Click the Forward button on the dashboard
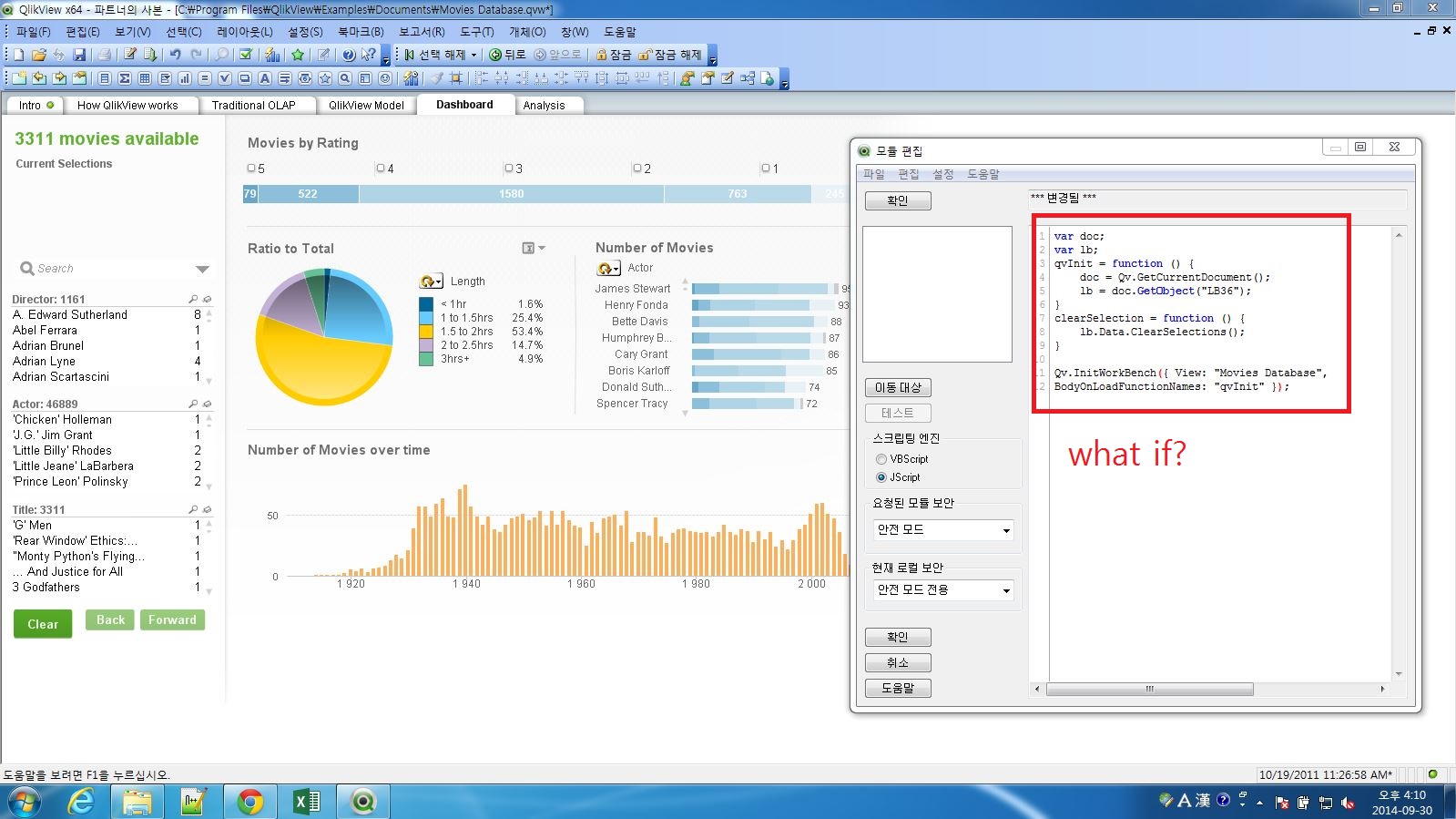 (x=172, y=620)
